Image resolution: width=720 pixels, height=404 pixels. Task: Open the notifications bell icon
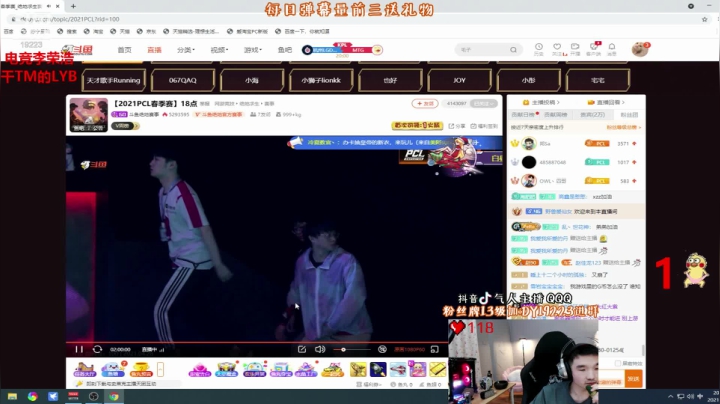click(x=612, y=49)
